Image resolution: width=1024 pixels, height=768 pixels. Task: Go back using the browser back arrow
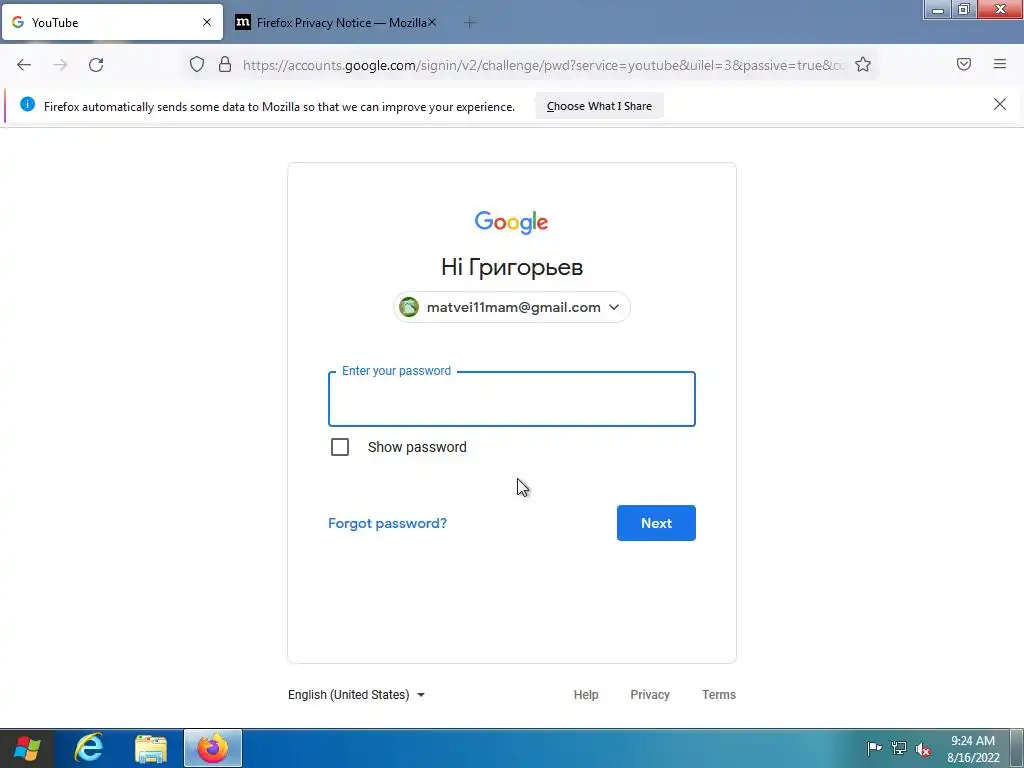click(x=24, y=65)
